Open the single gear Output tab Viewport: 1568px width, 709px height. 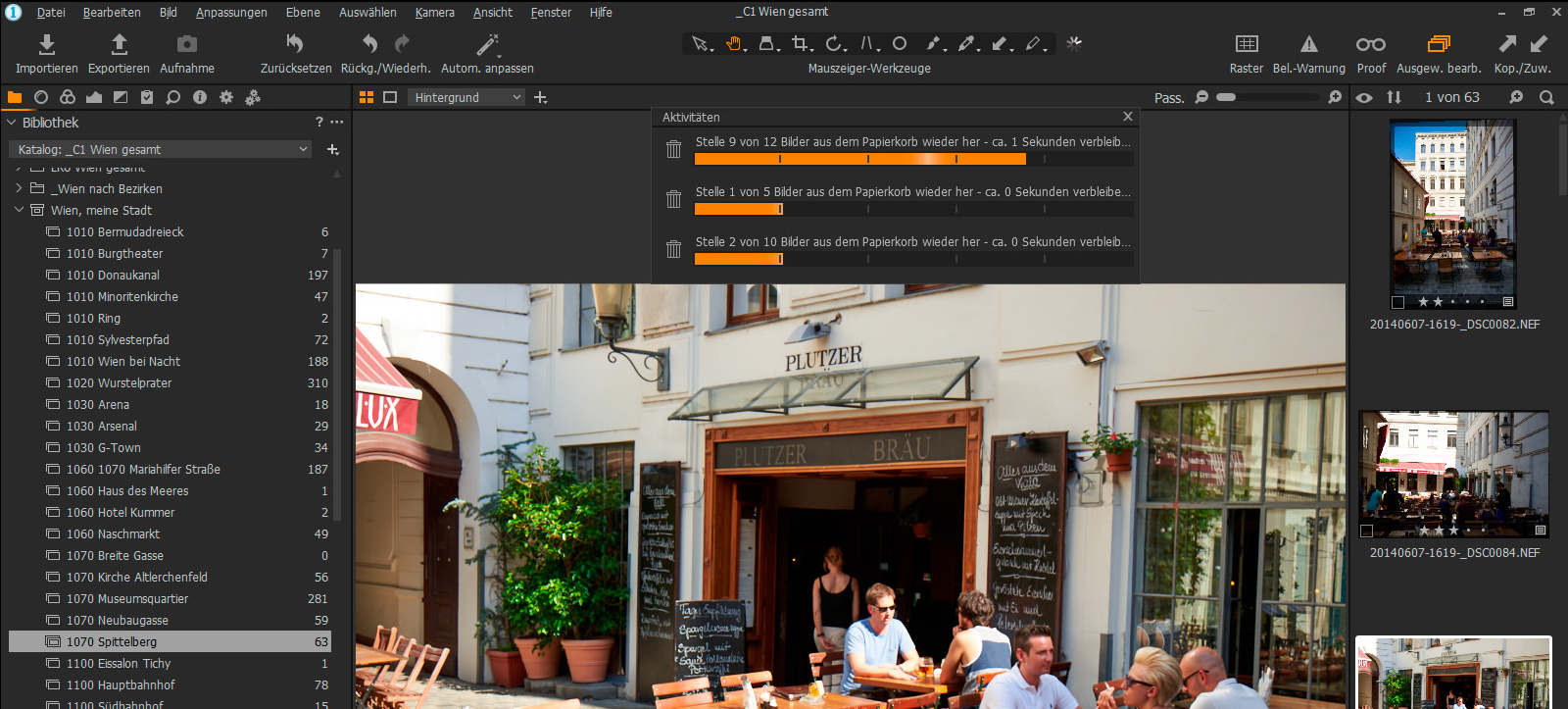pos(226,97)
